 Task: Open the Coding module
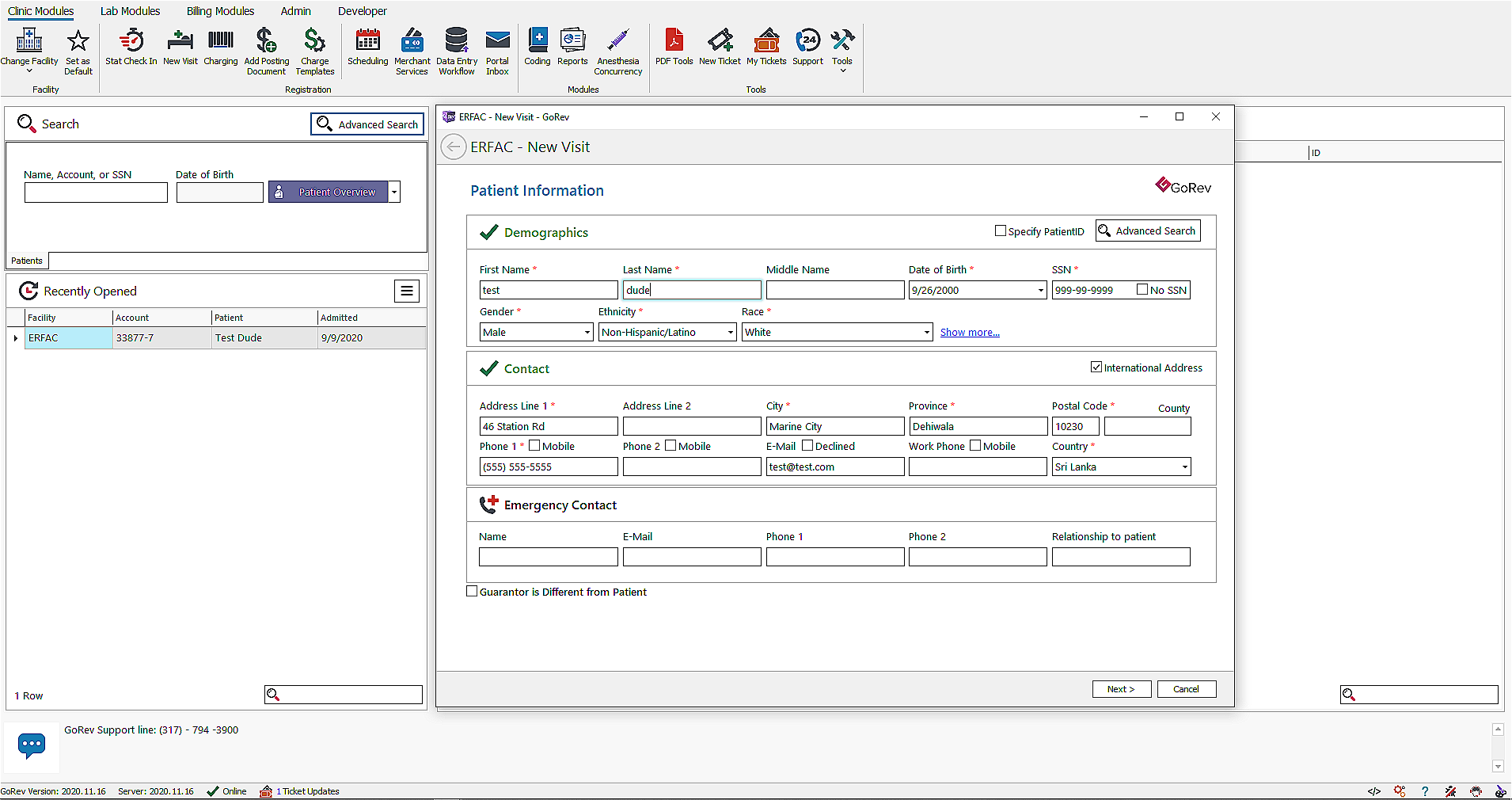[538, 47]
